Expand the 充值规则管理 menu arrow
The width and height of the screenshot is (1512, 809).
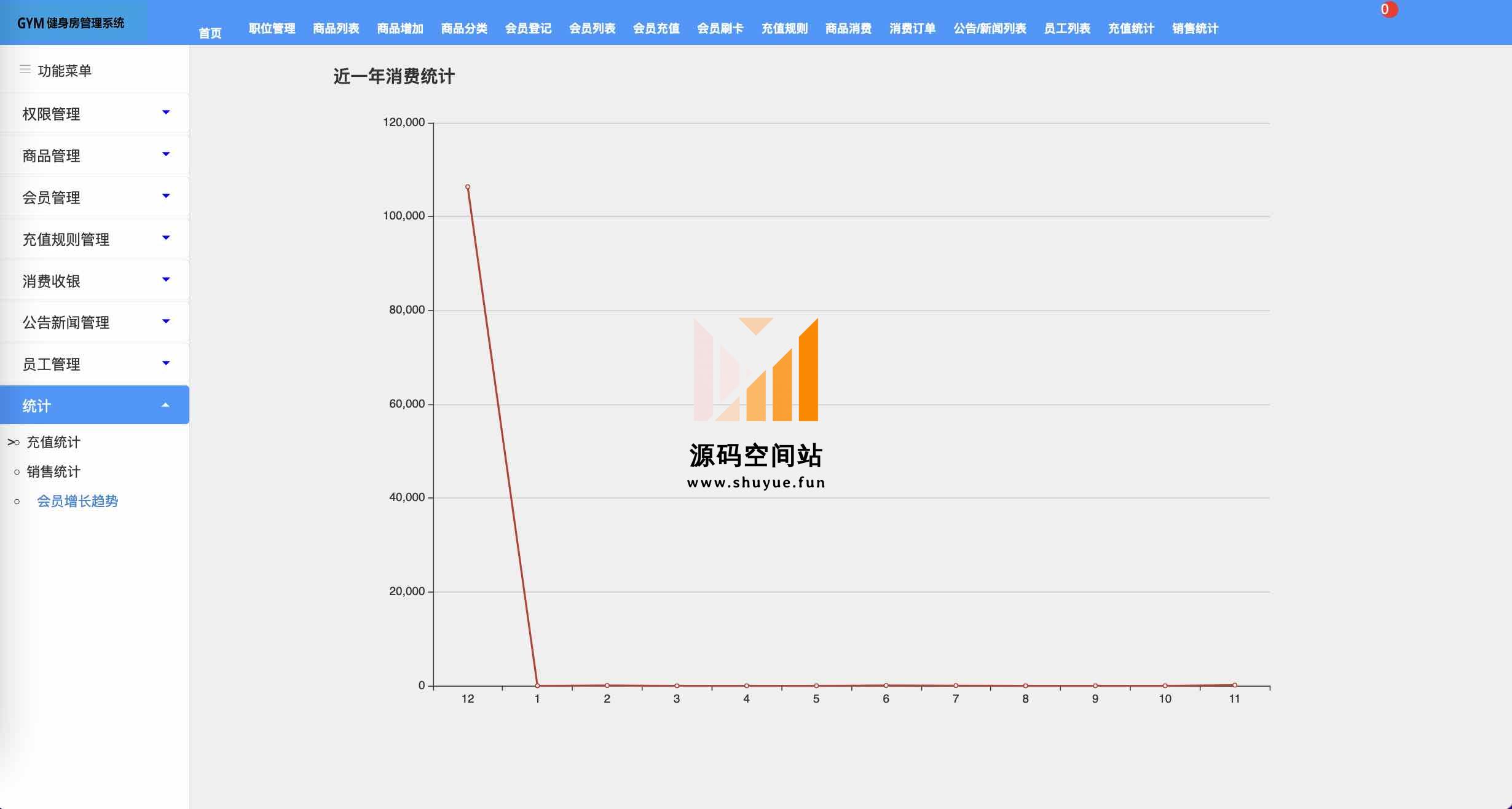point(166,238)
